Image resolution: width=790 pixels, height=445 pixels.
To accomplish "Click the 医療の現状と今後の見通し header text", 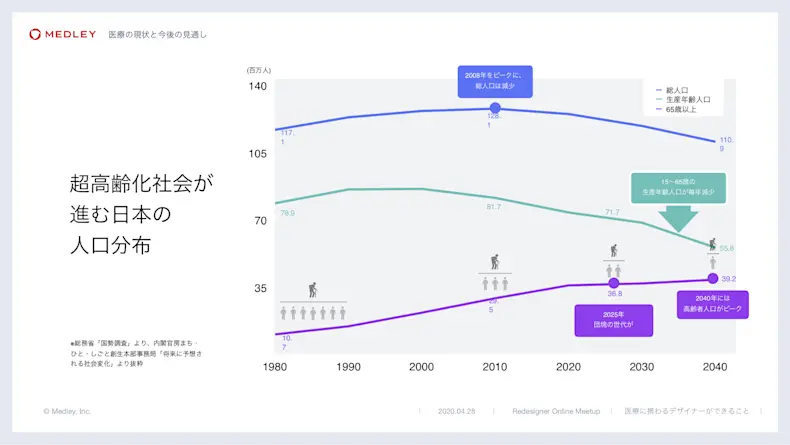I will click(x=158, y=34).
